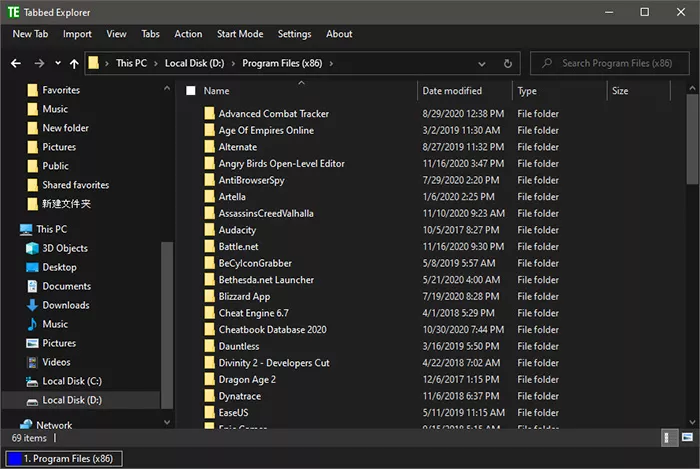Click the Pictures icon under This PC
Viewport: 700px width, 469px height.
point(32,343)
